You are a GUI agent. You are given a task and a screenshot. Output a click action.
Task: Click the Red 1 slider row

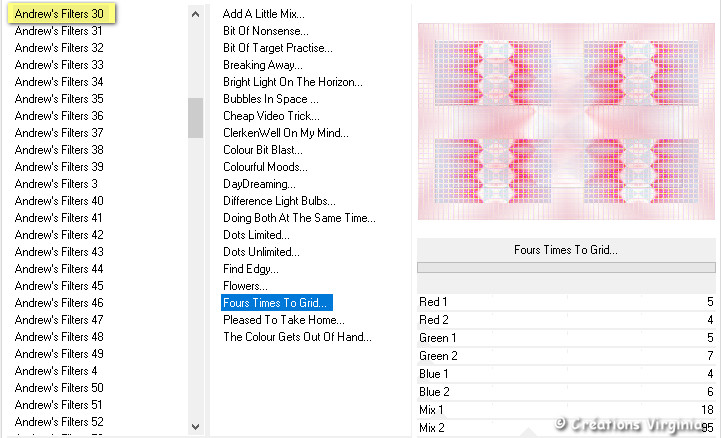click(x=566, y=302)
